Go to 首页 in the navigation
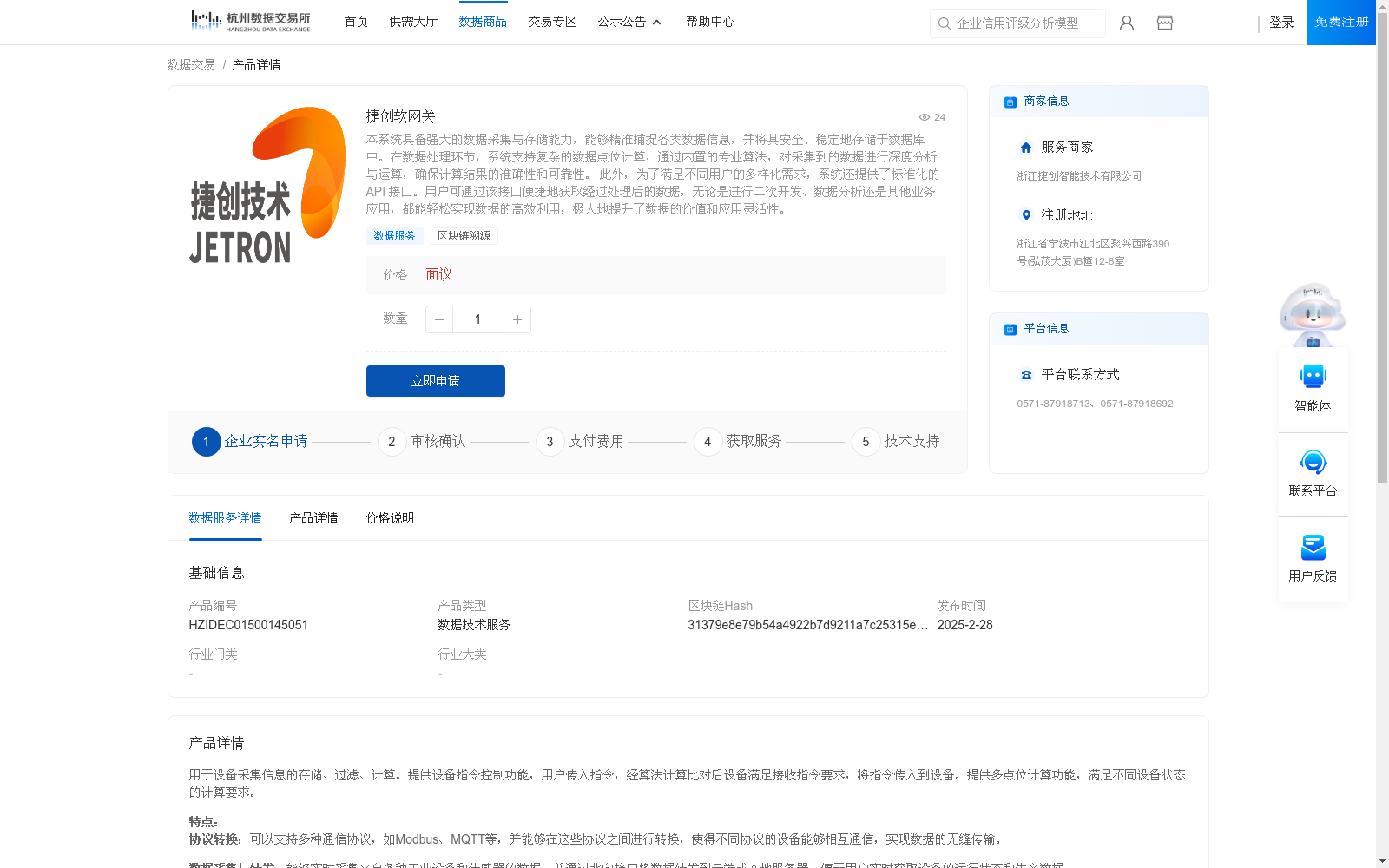 pyautogui.click(x=356, y=22)
